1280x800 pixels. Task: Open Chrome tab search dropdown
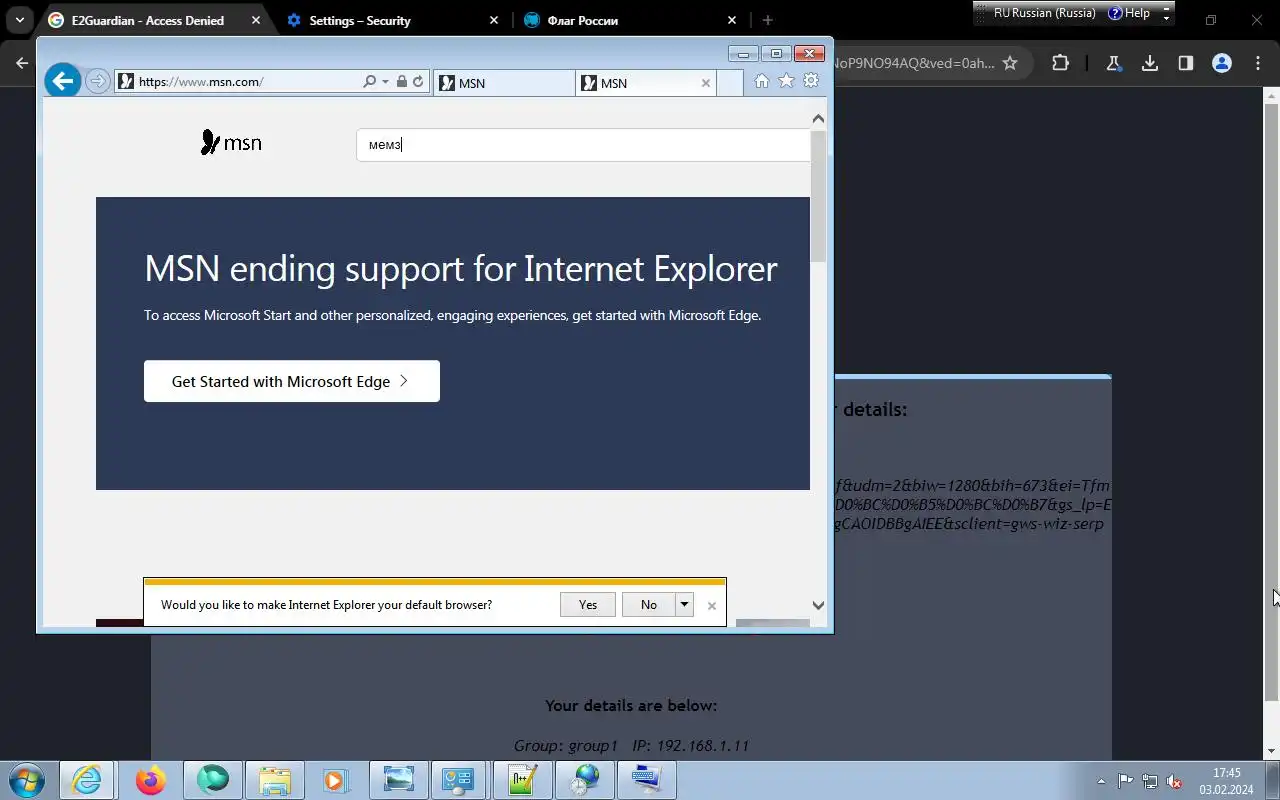(x=19, y=20)
